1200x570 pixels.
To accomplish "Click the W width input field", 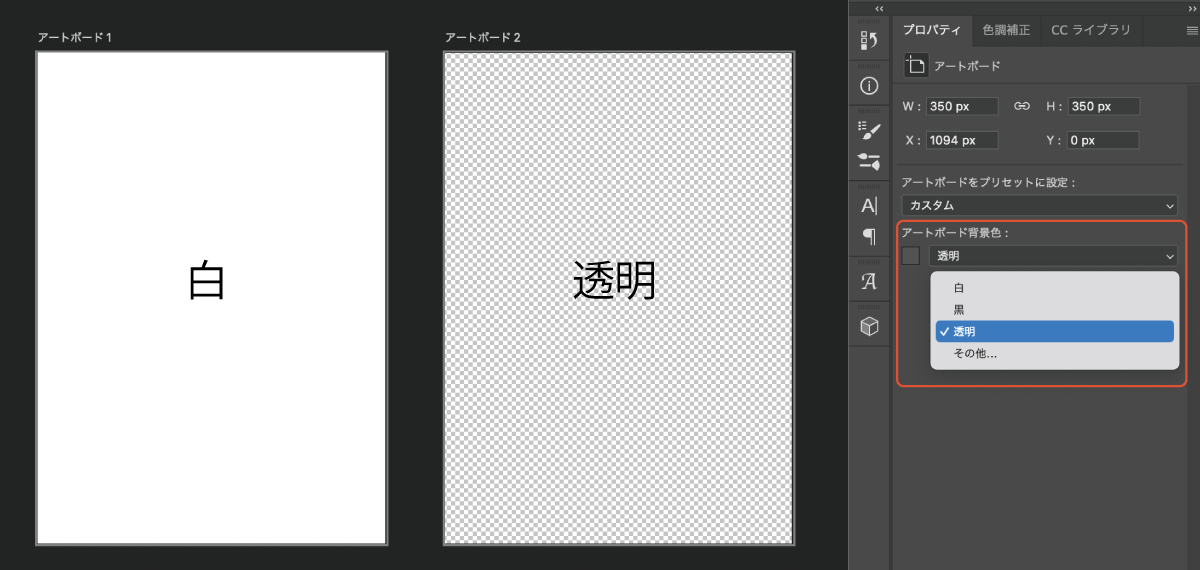I will [x=962, y=106].
